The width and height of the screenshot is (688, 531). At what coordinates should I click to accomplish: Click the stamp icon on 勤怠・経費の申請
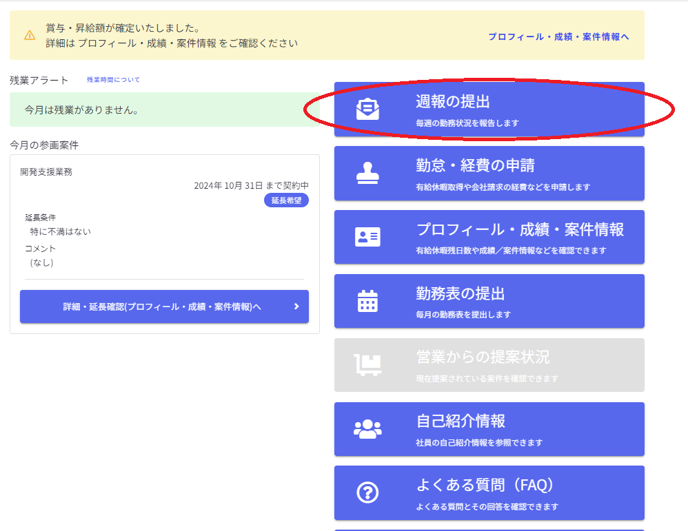[368, 173]
